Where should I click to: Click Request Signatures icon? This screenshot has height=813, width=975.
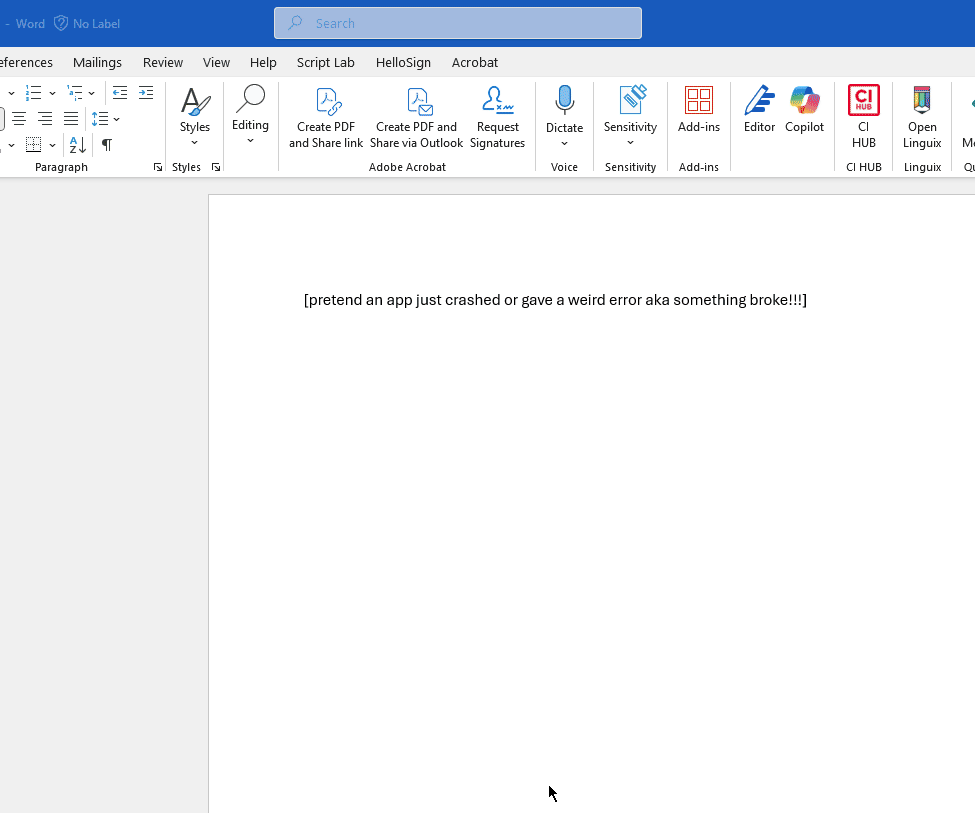497,101
